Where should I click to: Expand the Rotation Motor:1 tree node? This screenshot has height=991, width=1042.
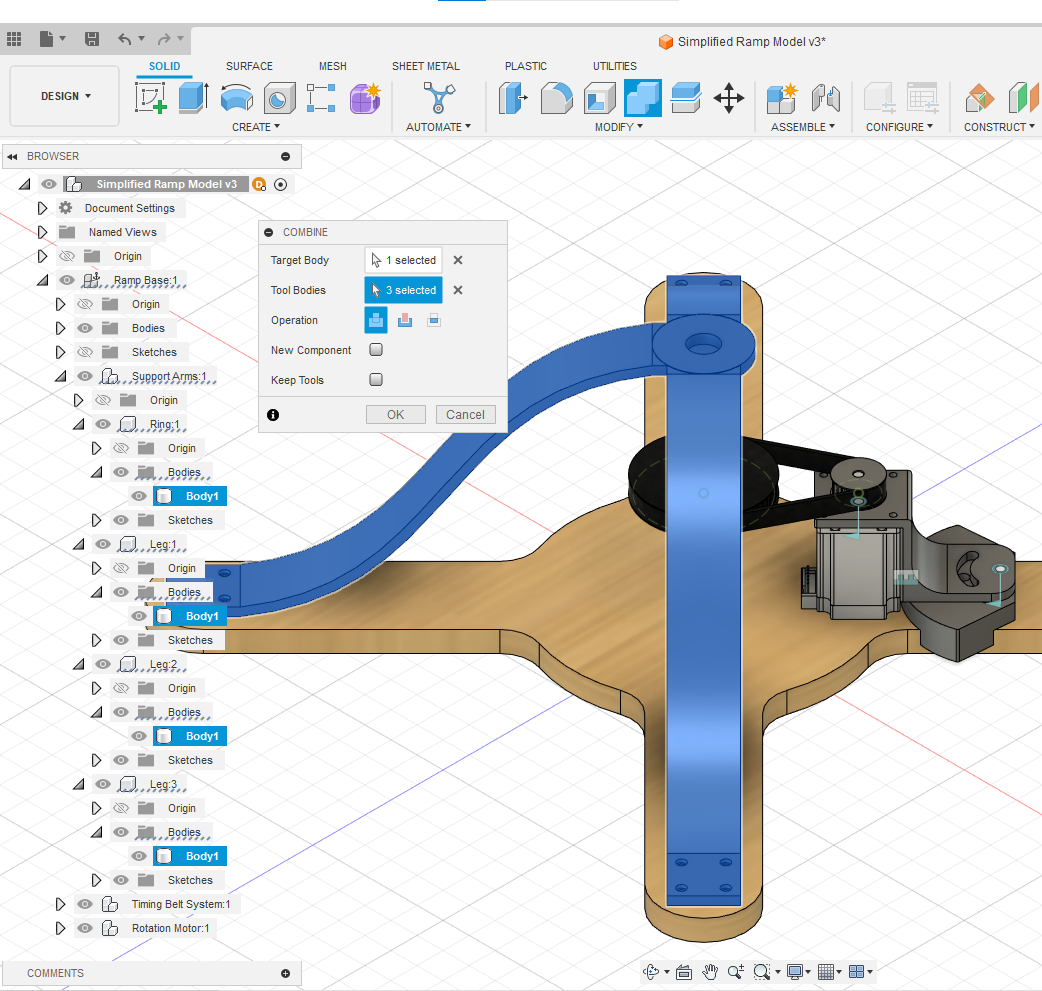point(62,928)
